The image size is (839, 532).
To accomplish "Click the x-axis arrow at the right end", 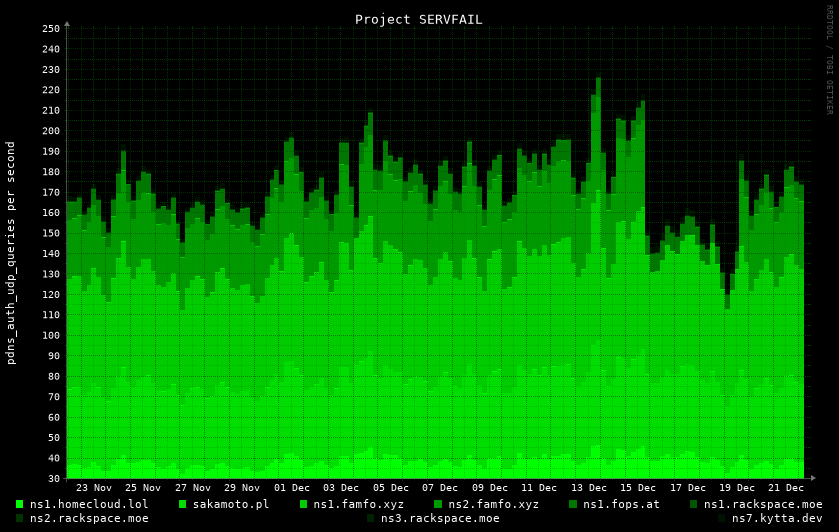I will pos(812,478).
